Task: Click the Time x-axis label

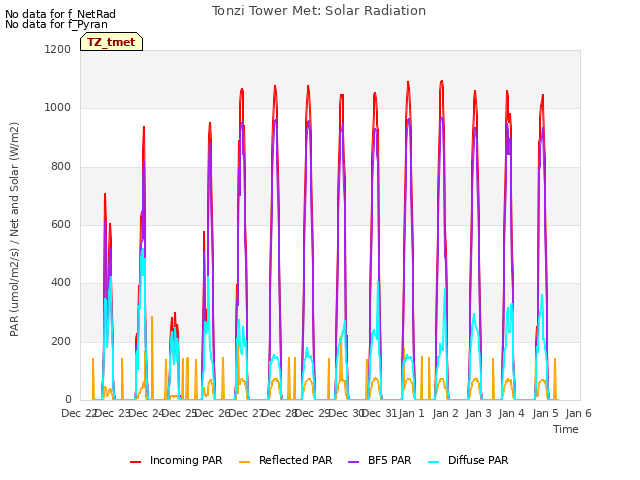Action: [566, 429]
